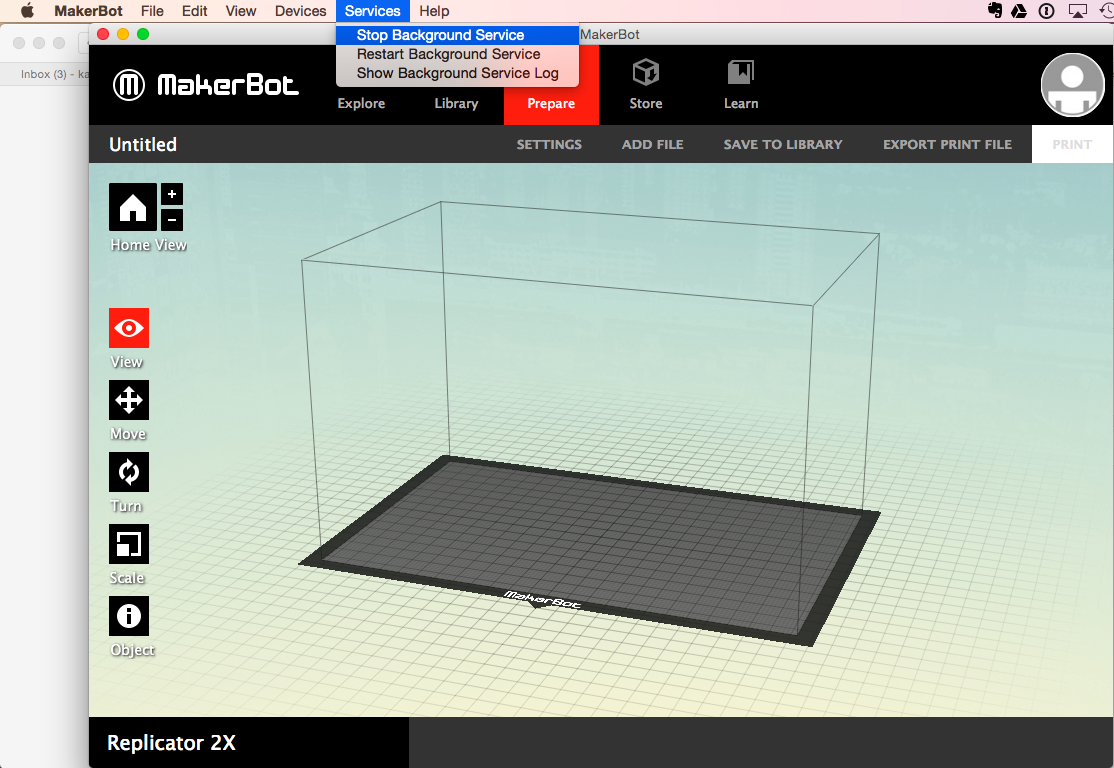Click Export Print File
1114x768 pixels.
coord(947,144)
